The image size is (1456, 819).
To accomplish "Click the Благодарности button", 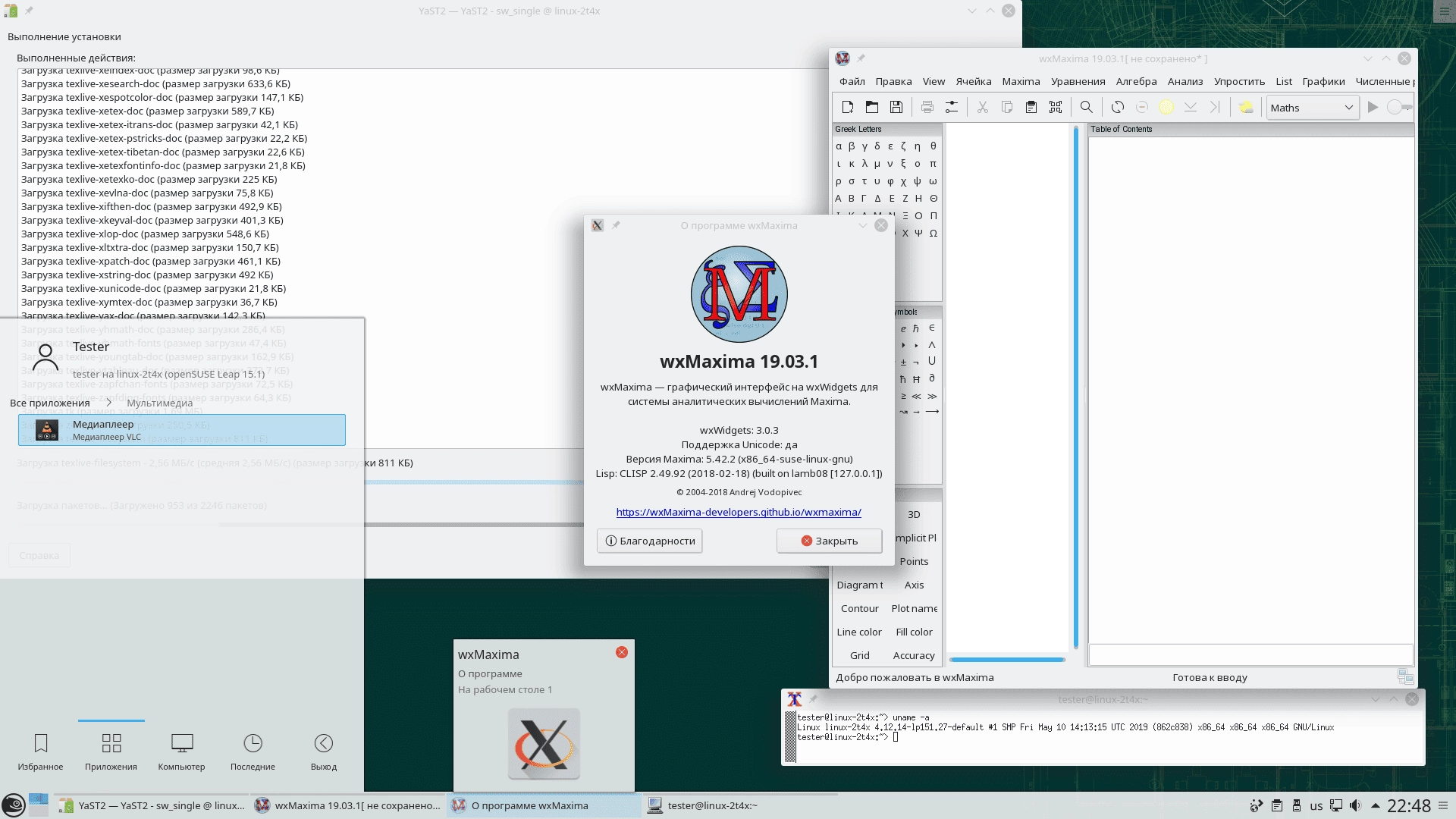I will 650,541.
